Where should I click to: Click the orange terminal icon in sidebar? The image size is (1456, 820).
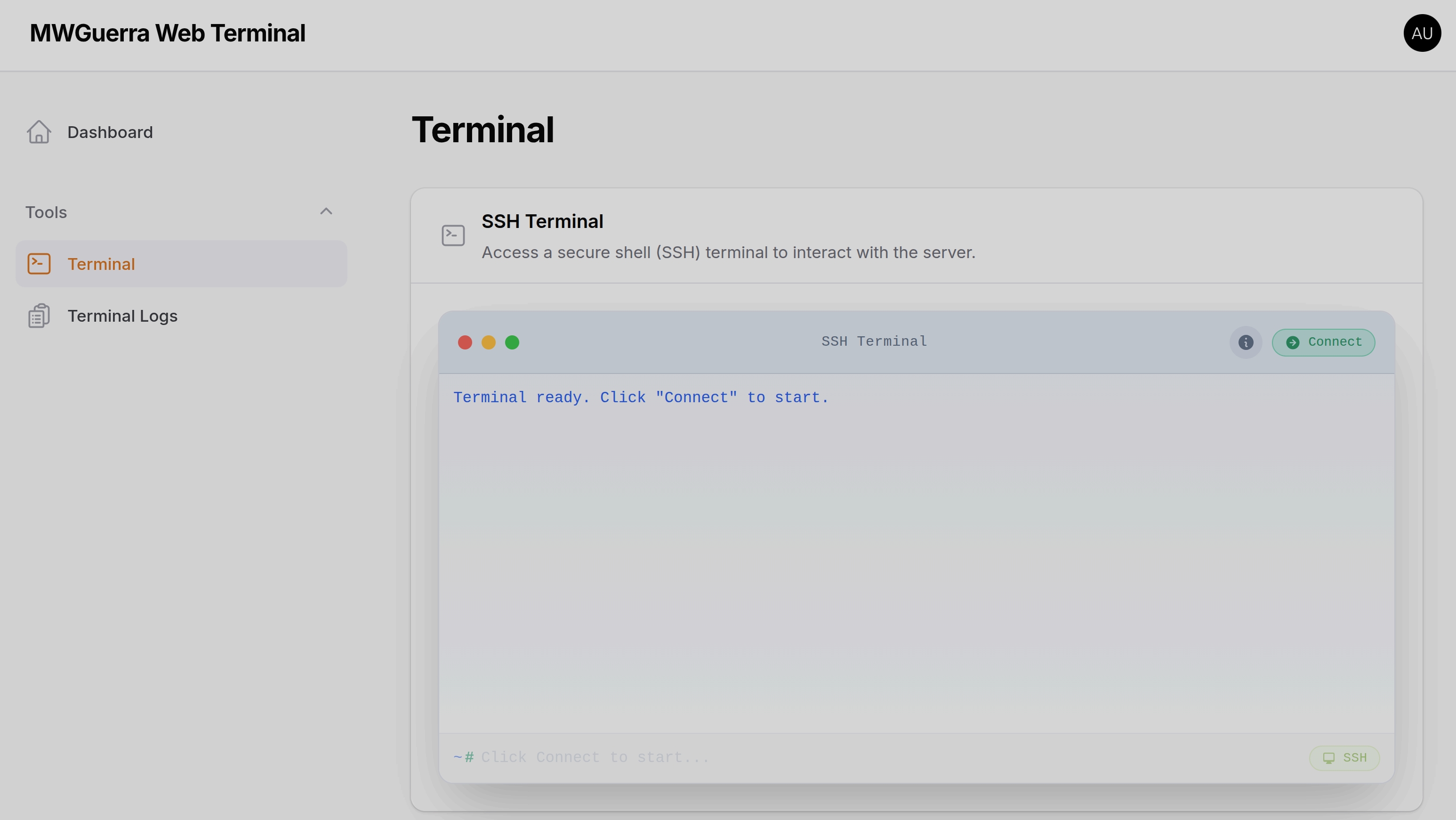point(39,263)
